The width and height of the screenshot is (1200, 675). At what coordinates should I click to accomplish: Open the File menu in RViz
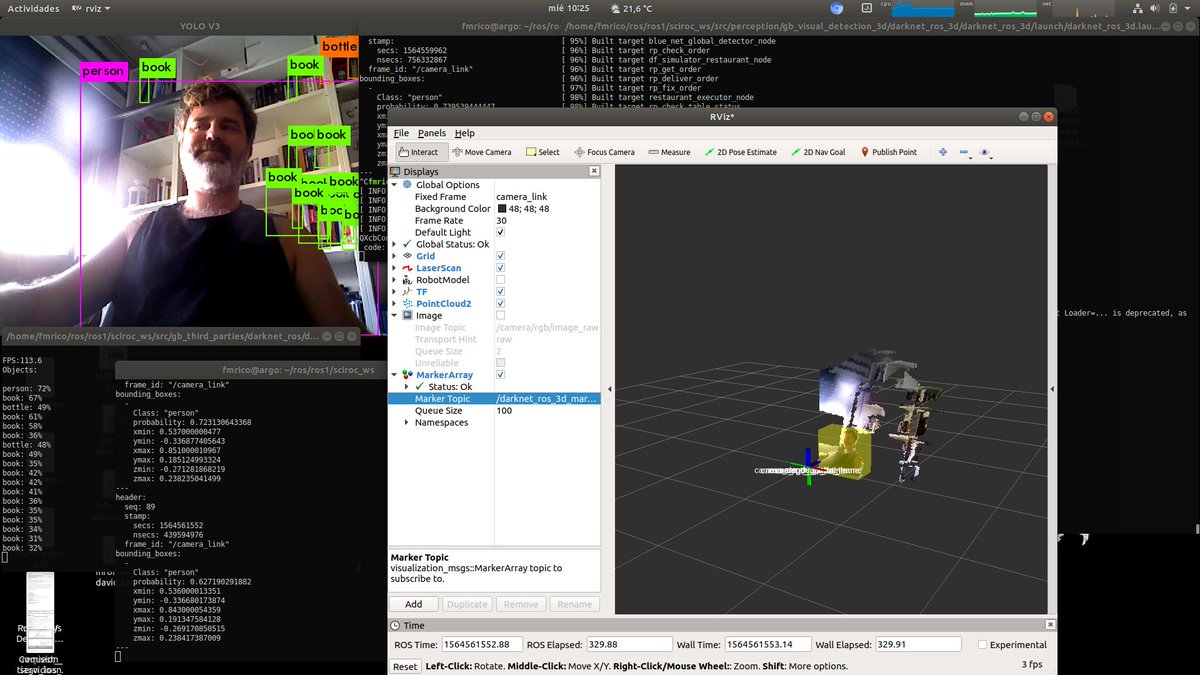[401, 133]
